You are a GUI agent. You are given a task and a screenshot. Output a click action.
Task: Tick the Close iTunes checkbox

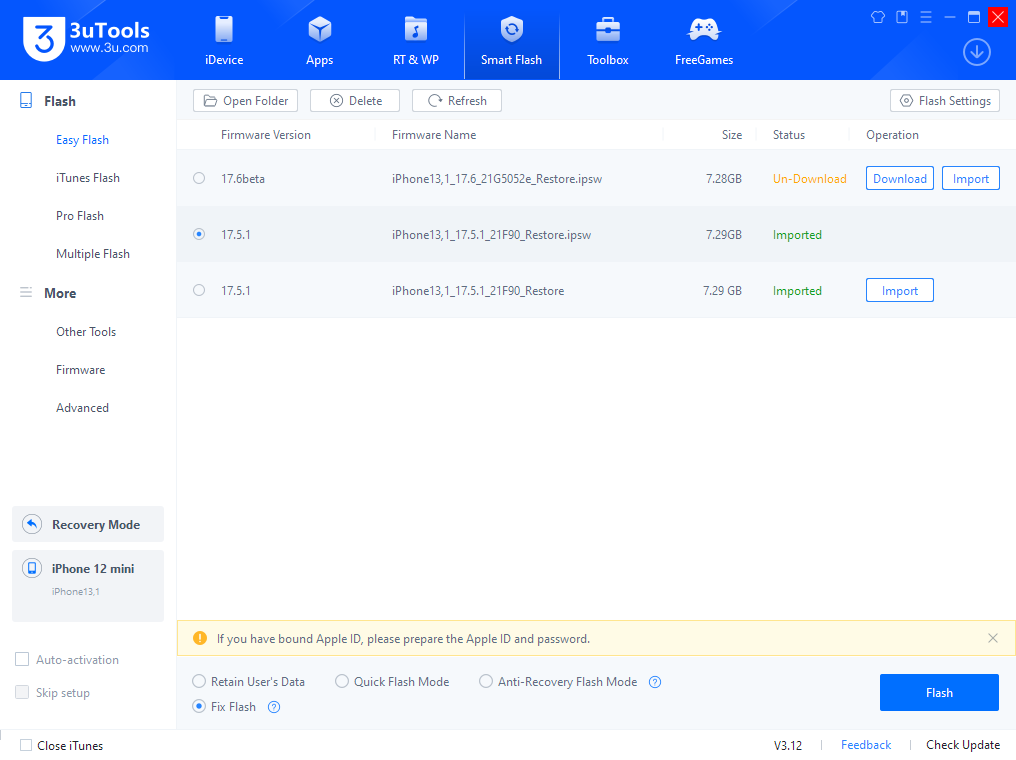[x=26, y=746]
